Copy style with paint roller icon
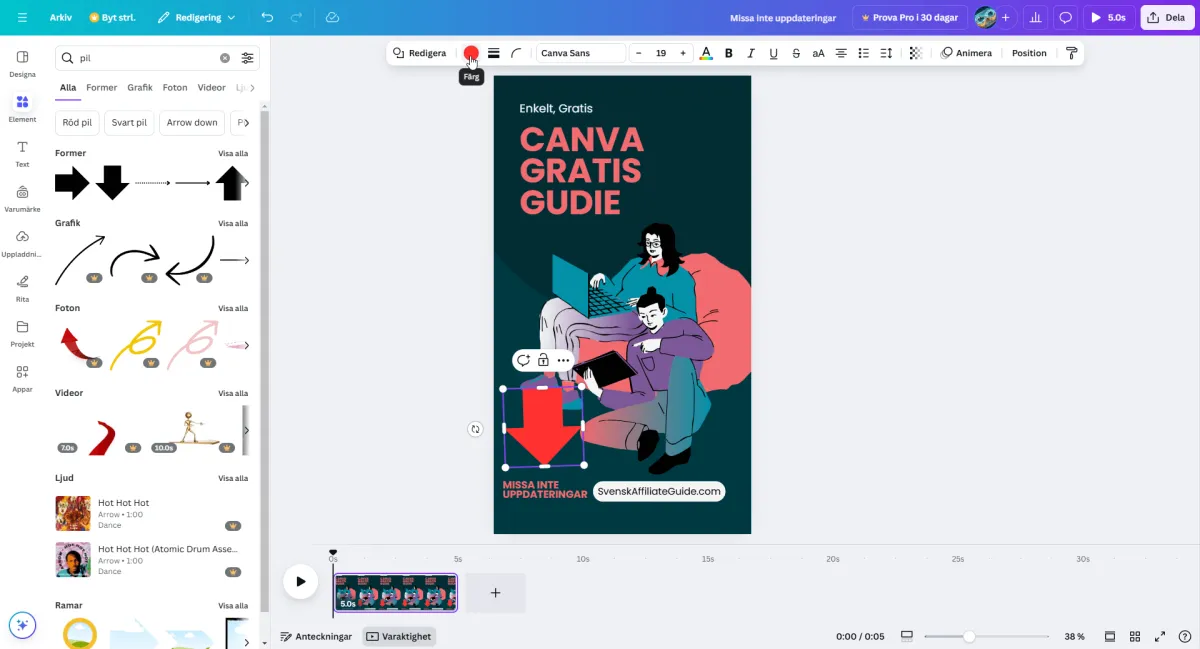Screen dimensions: 1200x649 click(1071, 53)
